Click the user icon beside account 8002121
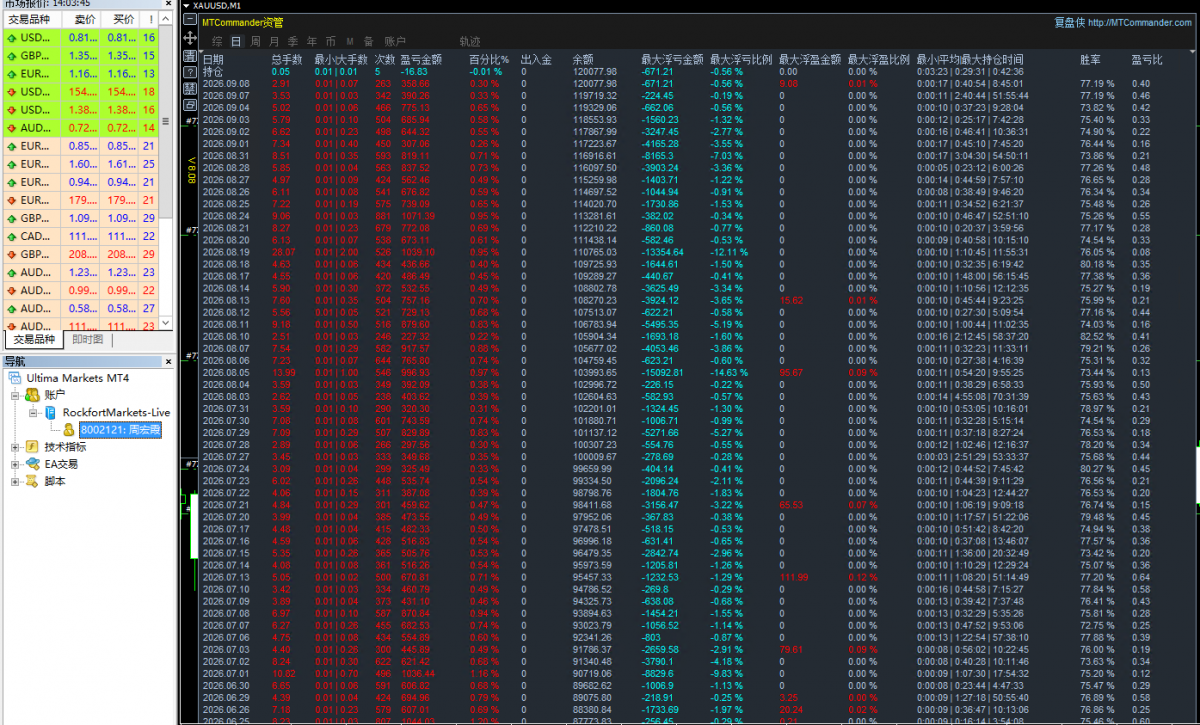 click(69, 430)
